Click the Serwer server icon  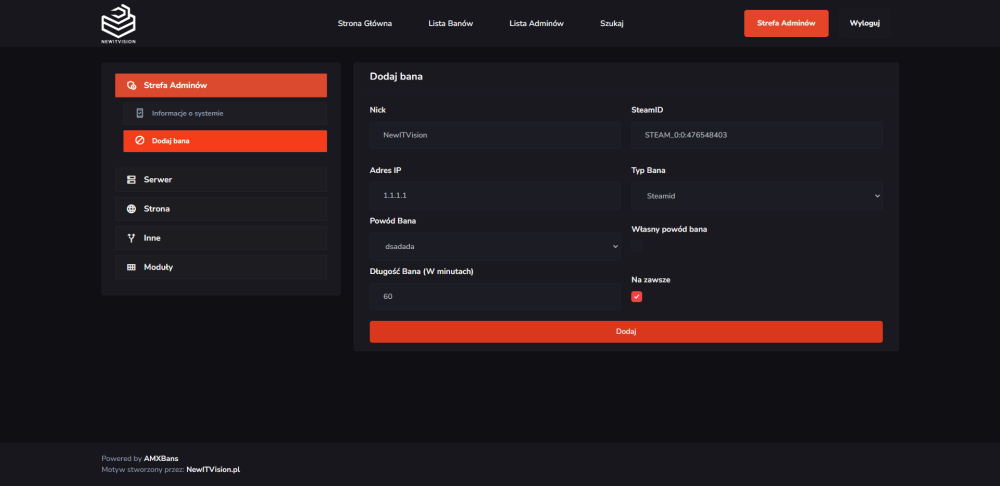[131, 180]
